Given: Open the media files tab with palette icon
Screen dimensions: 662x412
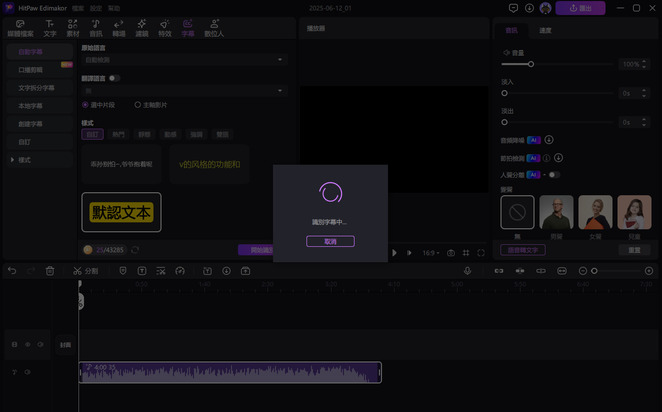Looking at the screenshot, I should click(20, 28).
